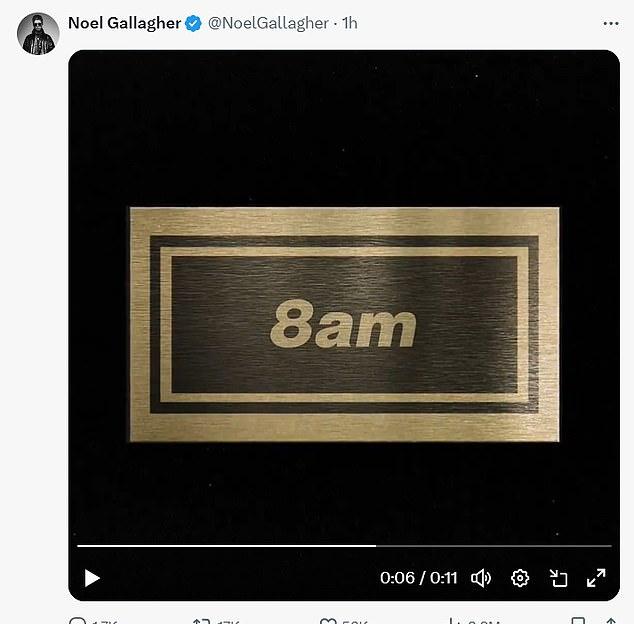Open the 1h timestamp link

[350, 23]
